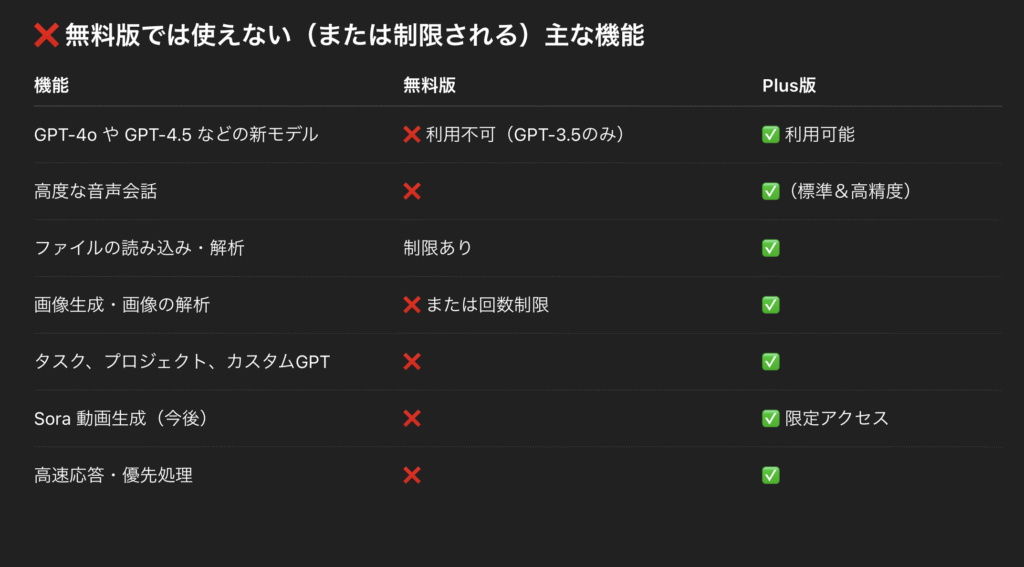Click red cross beside または回数制限
Image resolution: width=1024 pixels, height=567 pixels.
pyautogui.click(x=412, y=304)
